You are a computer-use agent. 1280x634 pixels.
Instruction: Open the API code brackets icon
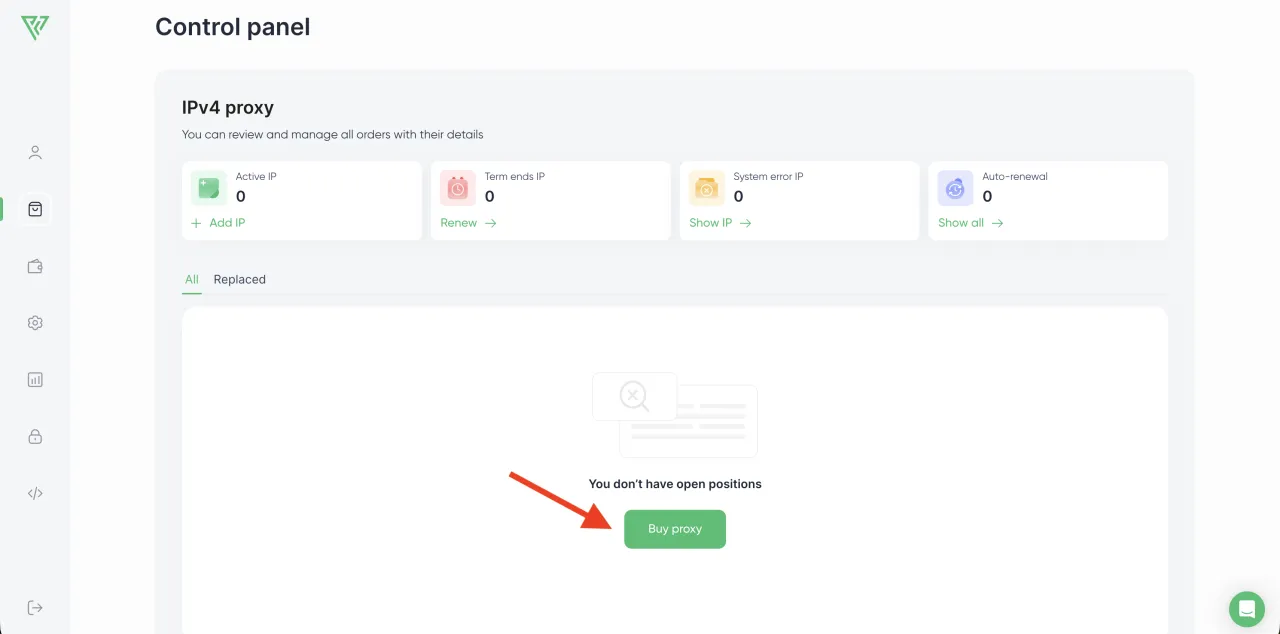[35, 493]
